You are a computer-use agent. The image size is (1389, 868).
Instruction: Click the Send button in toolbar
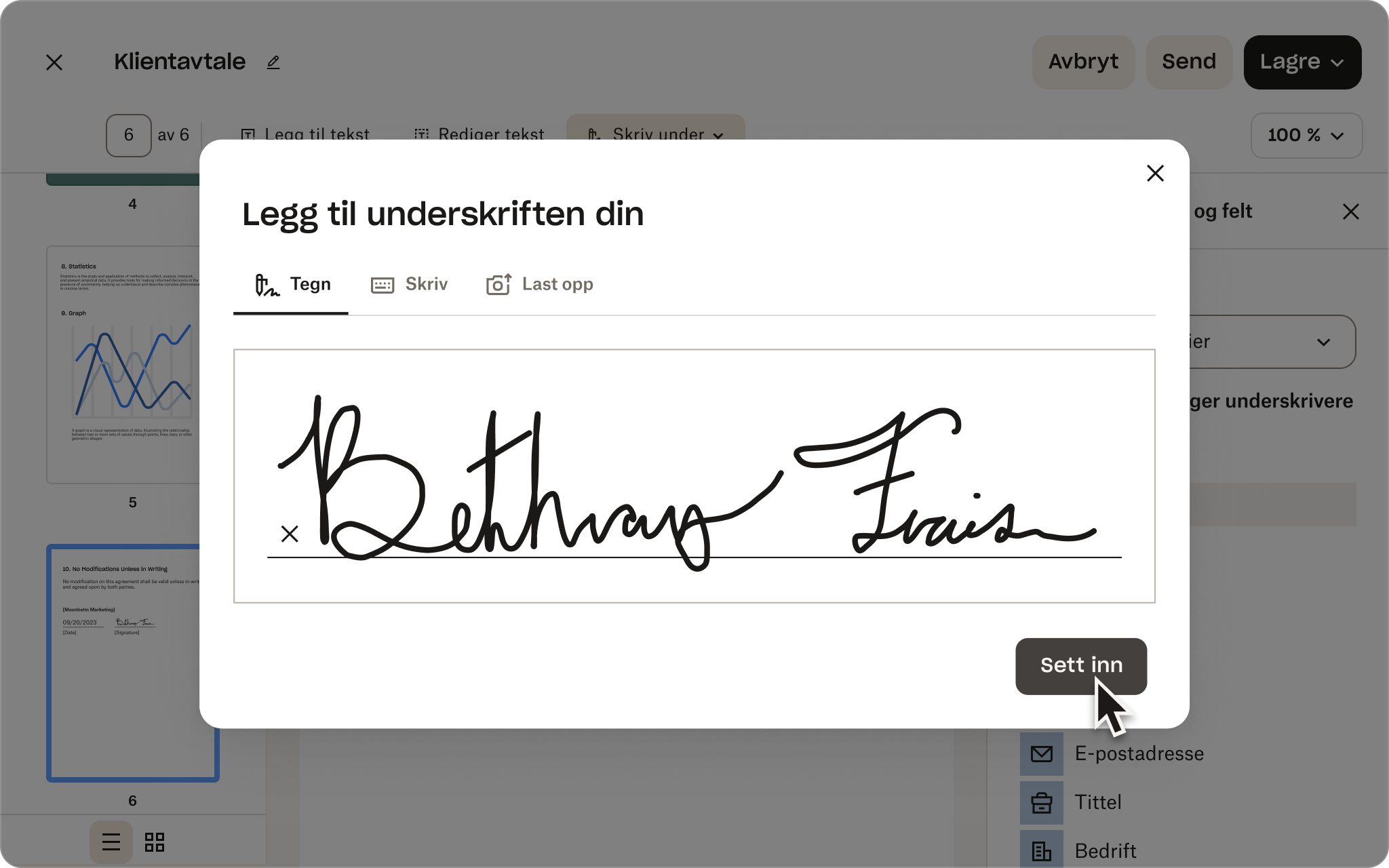(1188, 62)
